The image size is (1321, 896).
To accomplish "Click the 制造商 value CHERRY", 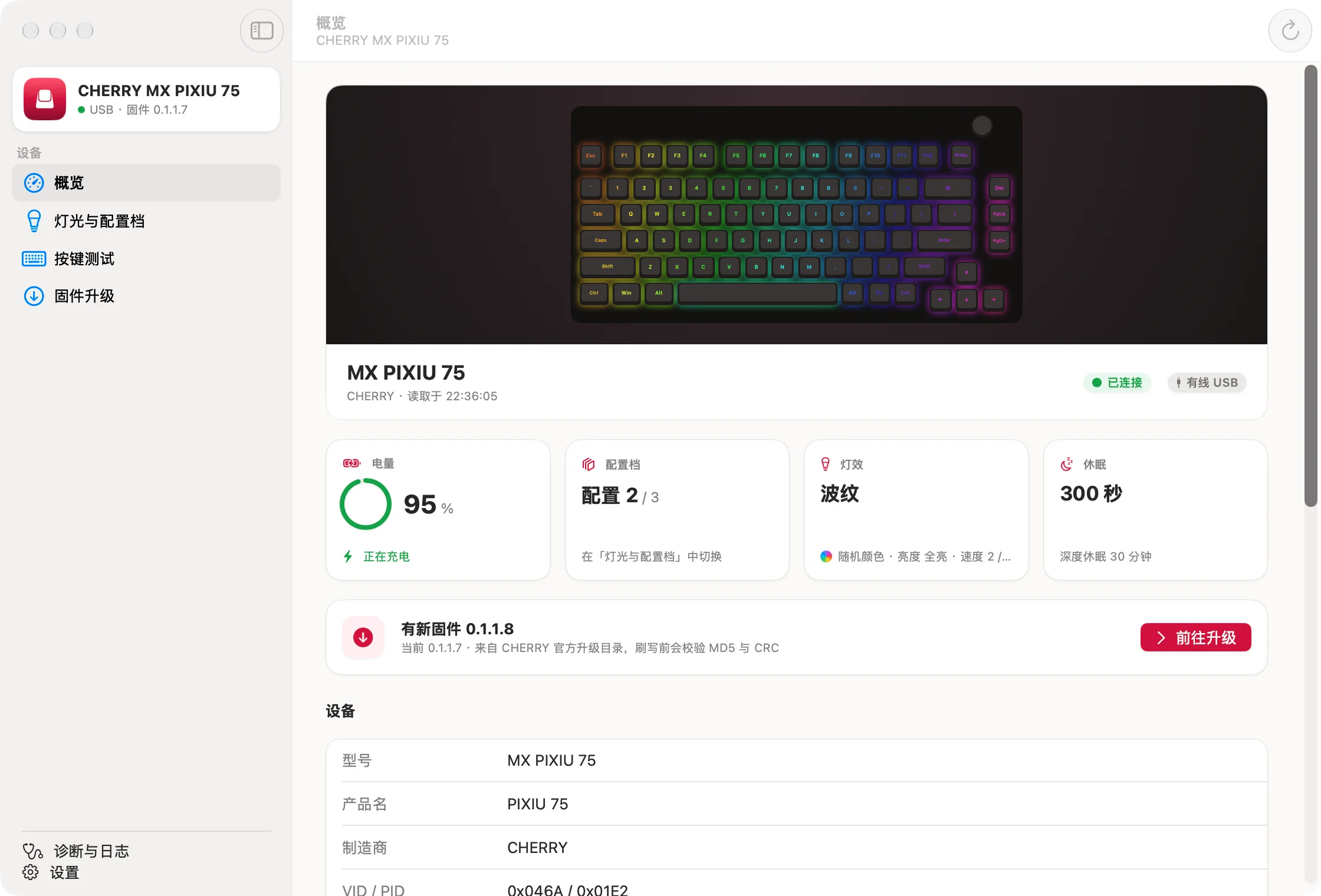I will tap(537, 848).
